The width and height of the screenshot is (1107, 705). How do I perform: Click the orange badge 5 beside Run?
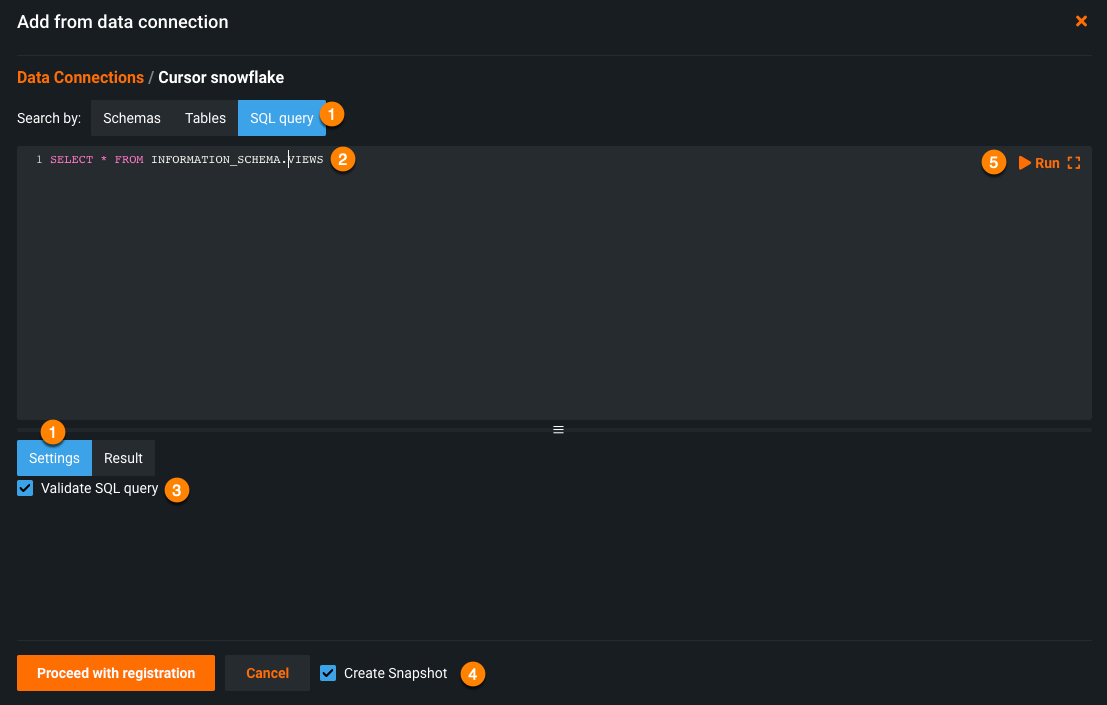pyautogui.click(x=993, y=163)
